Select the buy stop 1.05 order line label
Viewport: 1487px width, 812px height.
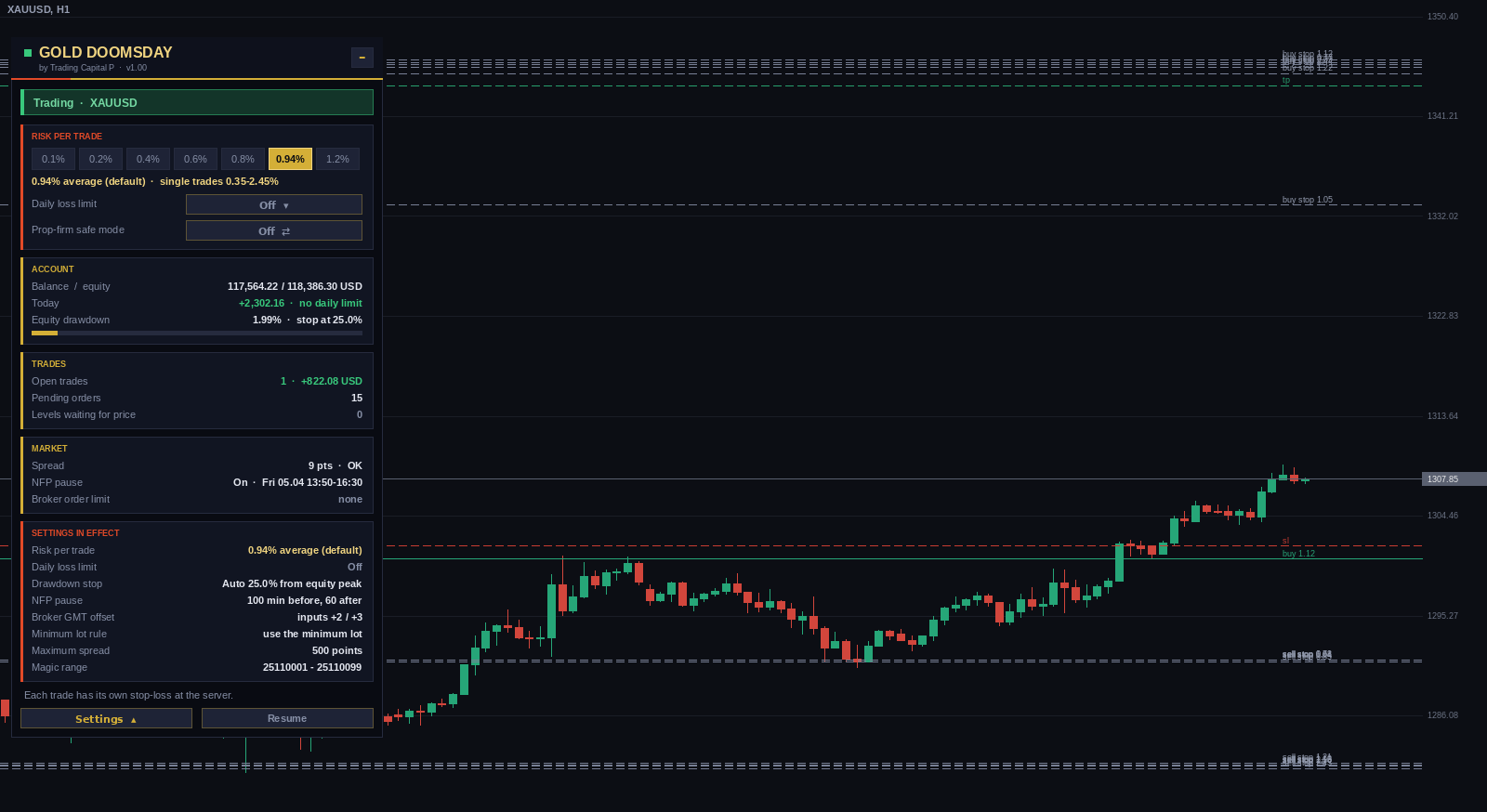click(1308, 200)
